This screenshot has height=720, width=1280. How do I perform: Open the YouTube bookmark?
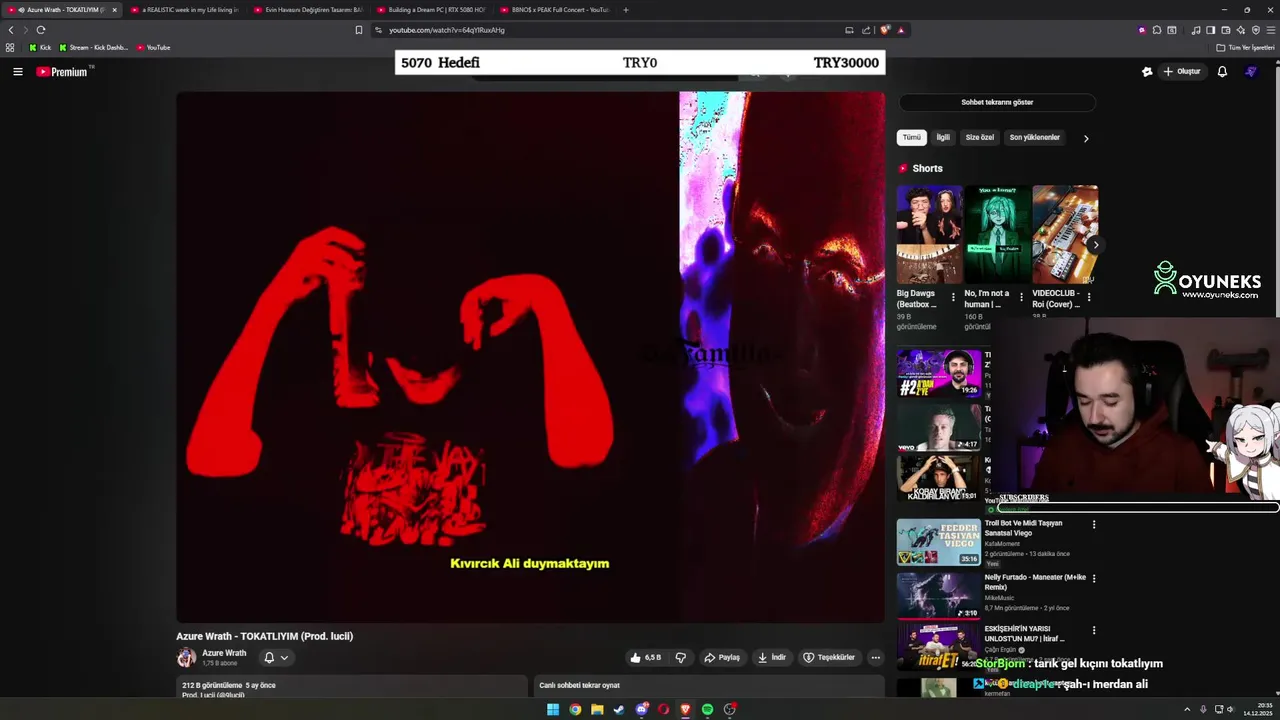point(153,47)
